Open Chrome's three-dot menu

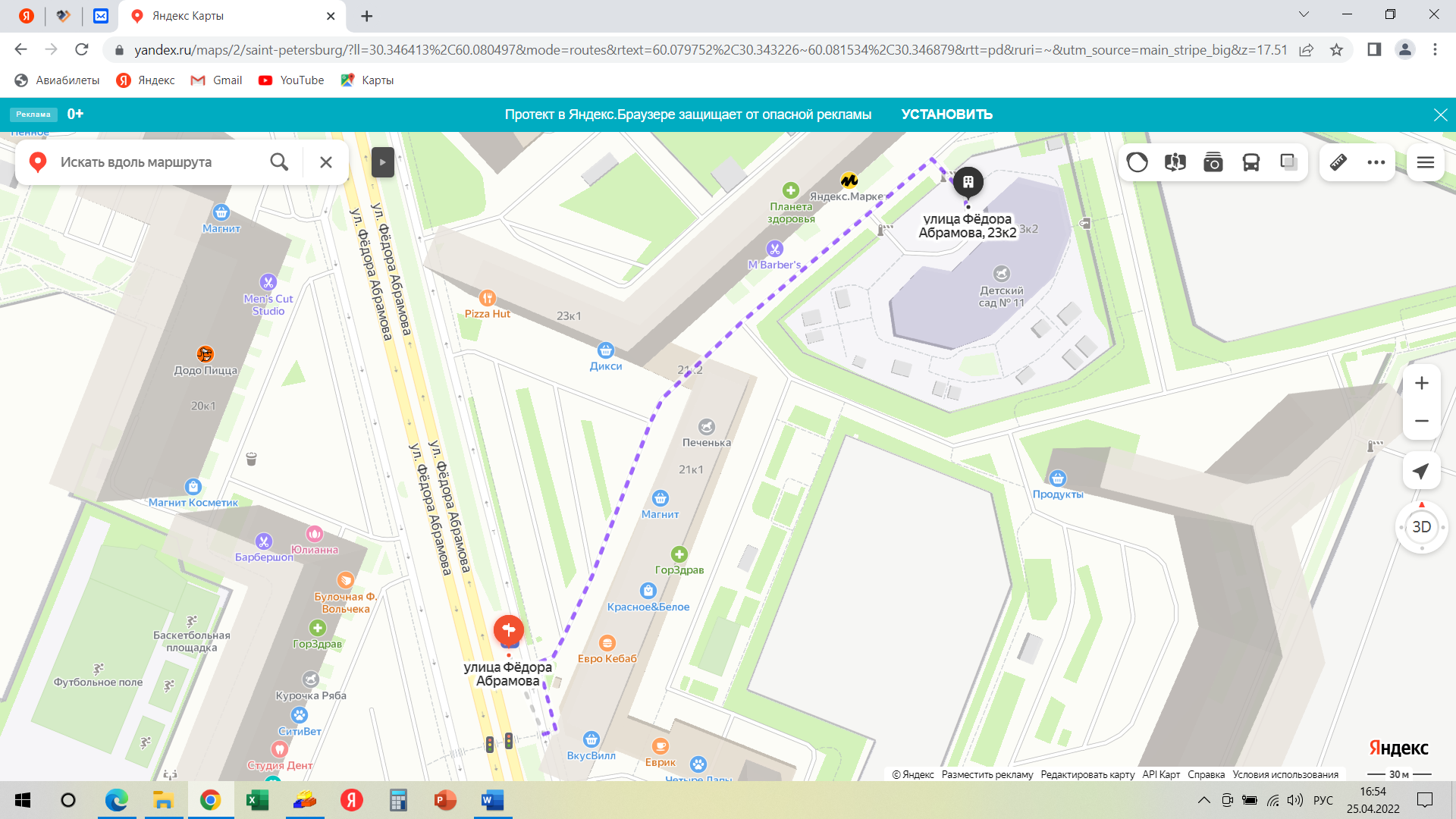tap(1435, 49)
